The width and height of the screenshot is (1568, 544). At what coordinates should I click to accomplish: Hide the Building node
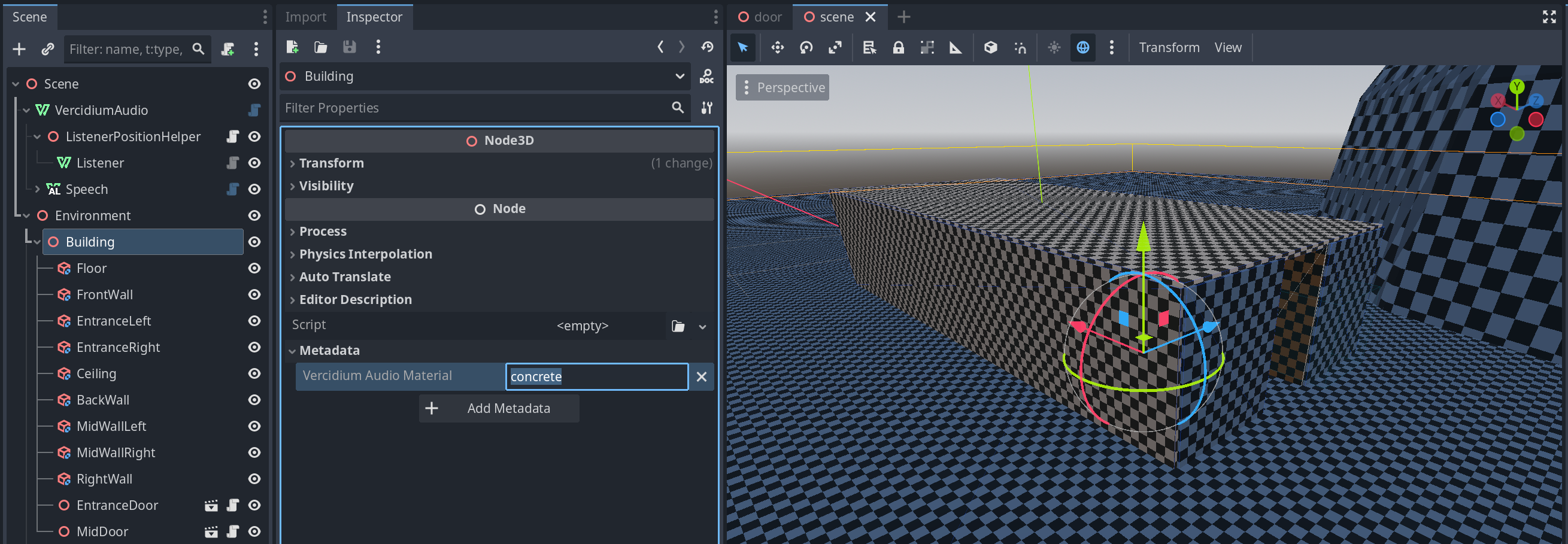pyautogui.click(x=254, y=242)
